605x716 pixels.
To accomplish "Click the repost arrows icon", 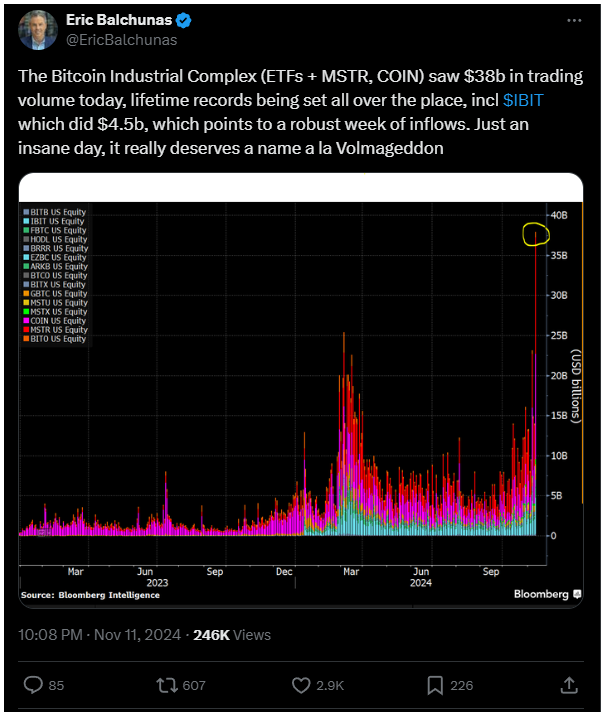I will tap(167, 685).
